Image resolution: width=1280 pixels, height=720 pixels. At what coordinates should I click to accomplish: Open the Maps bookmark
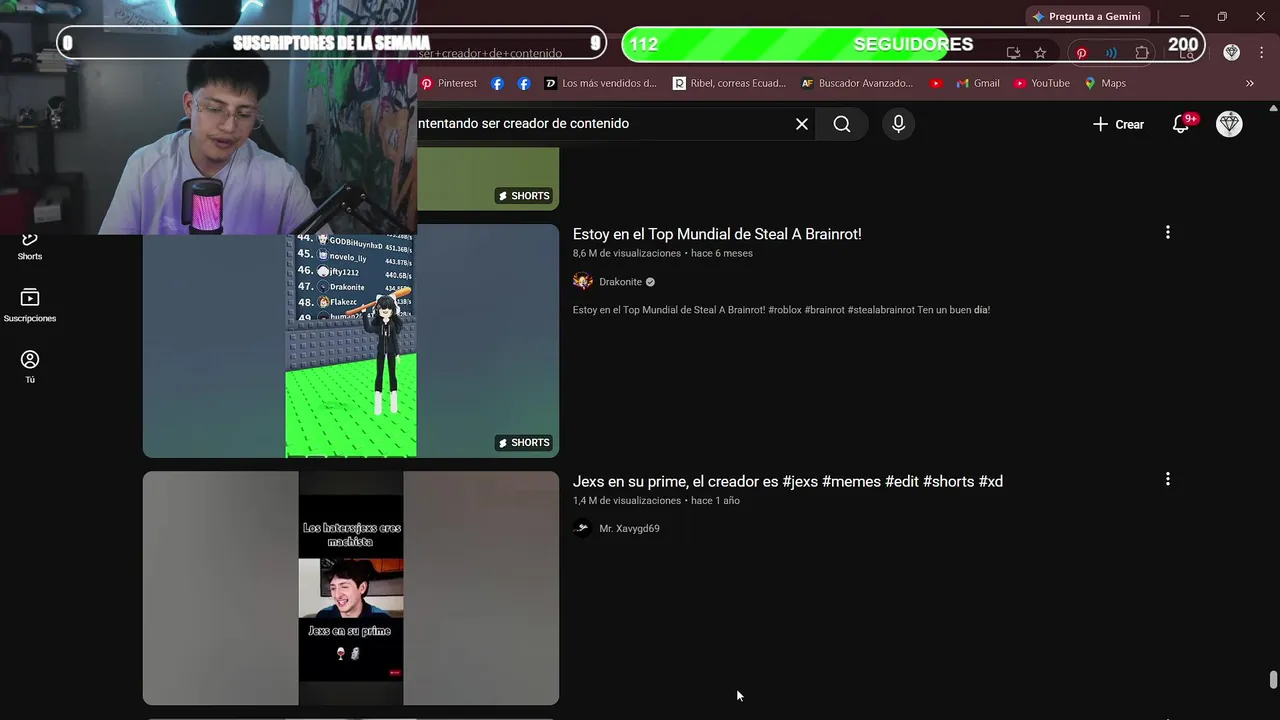tap(1105, 83)
